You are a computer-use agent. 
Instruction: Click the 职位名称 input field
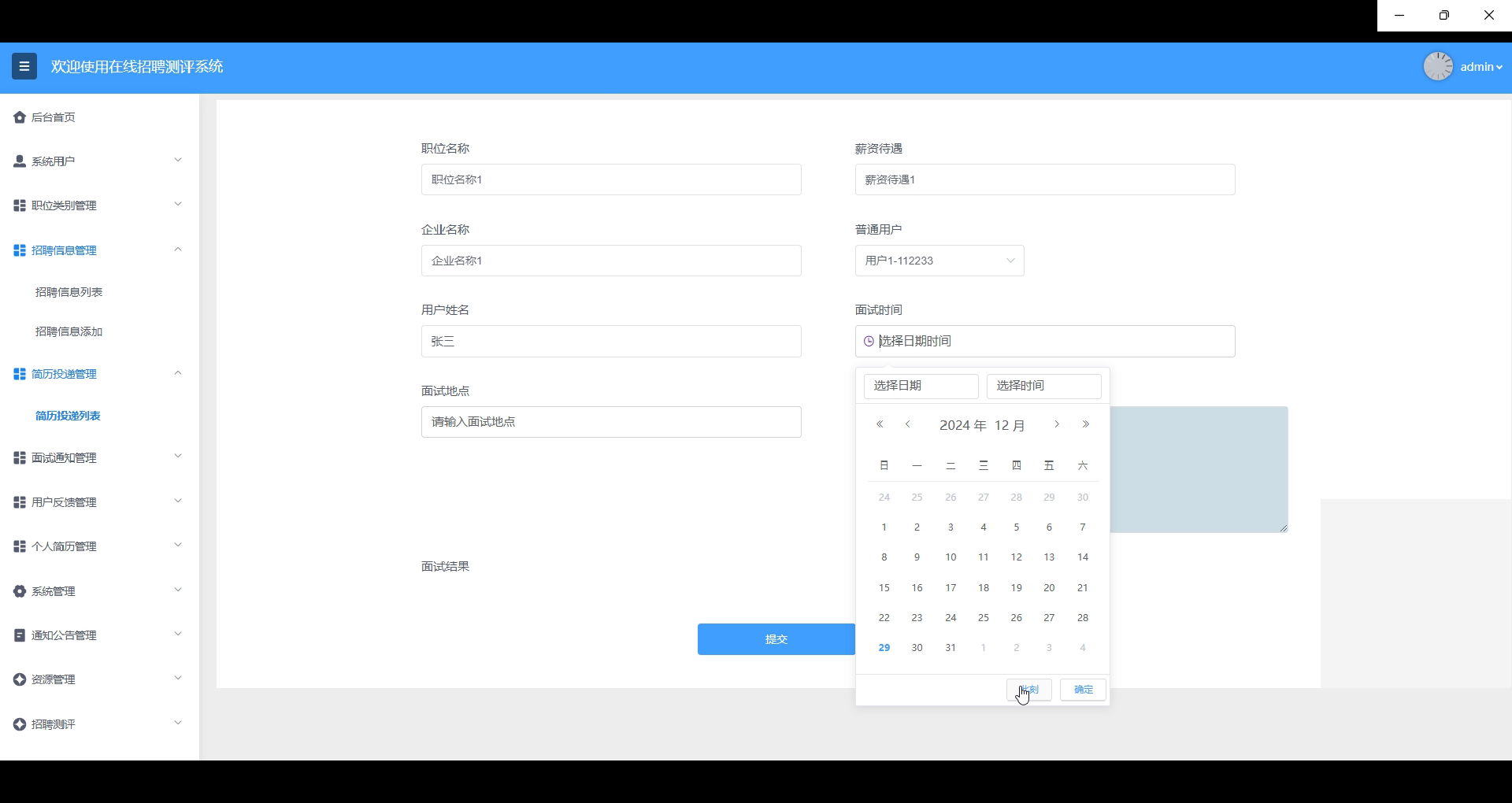[611, 179]
